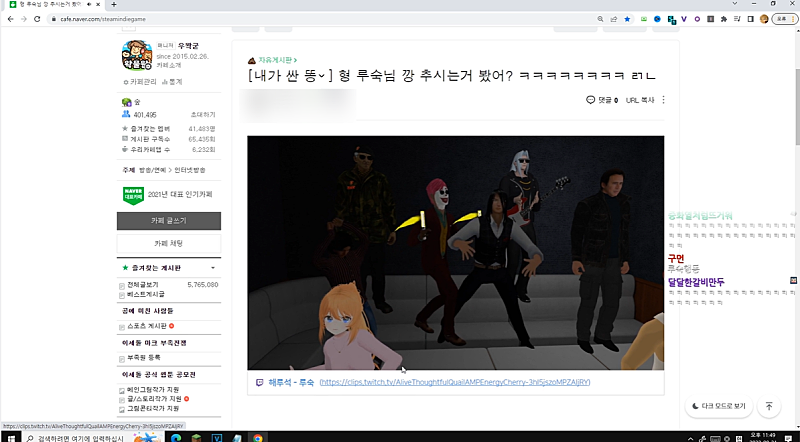
Task: Open the tab search chevron in title bar
Action: click(x=735, y=4)
